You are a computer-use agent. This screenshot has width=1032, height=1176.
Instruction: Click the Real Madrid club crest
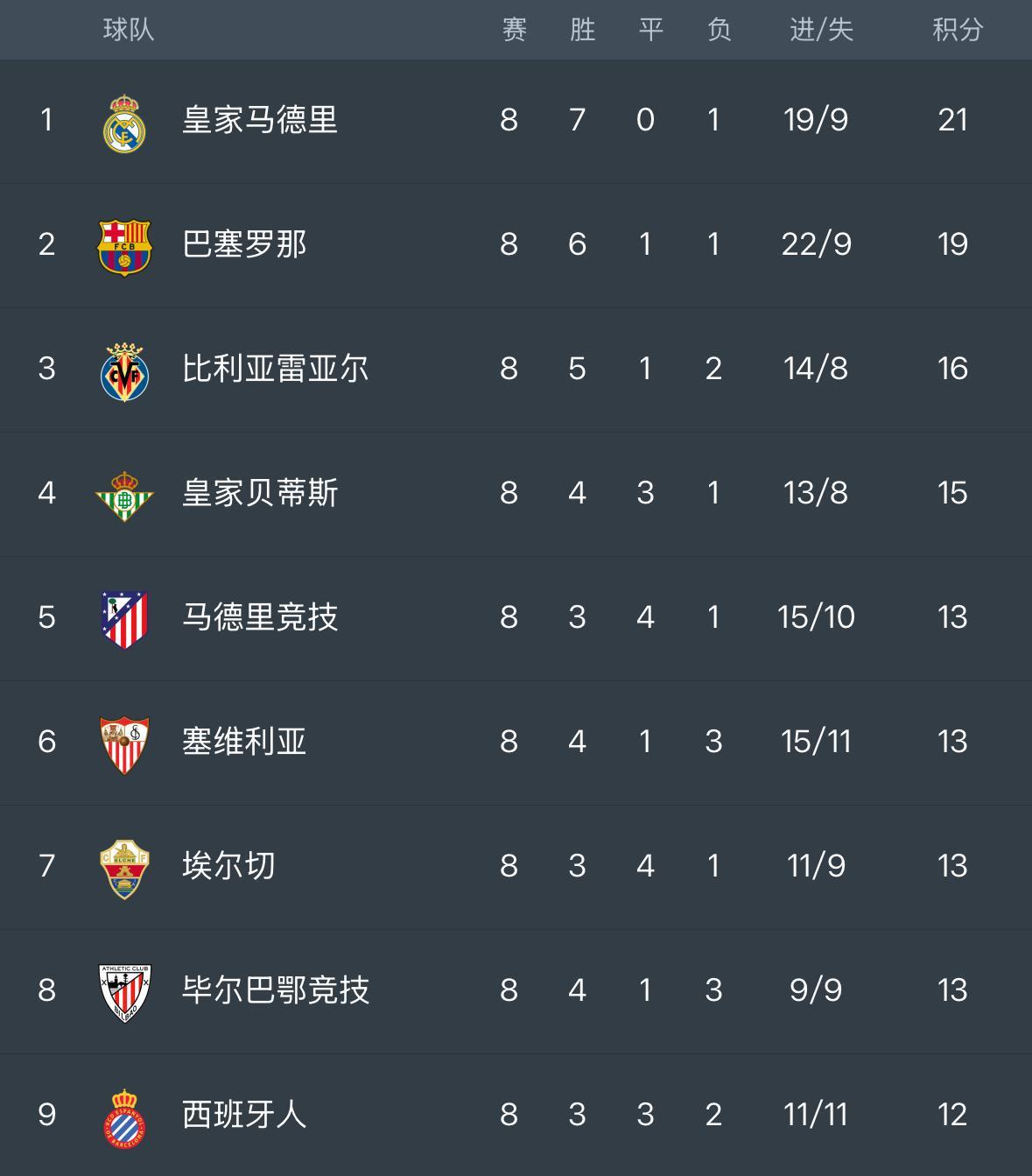[x=124, y=123]
